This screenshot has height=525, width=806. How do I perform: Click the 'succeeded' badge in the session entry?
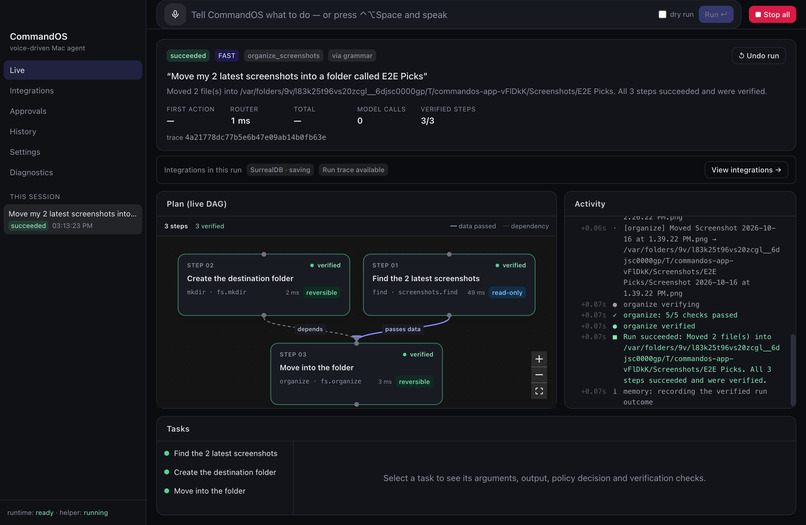pyautogui.click(x=28, y=226)
